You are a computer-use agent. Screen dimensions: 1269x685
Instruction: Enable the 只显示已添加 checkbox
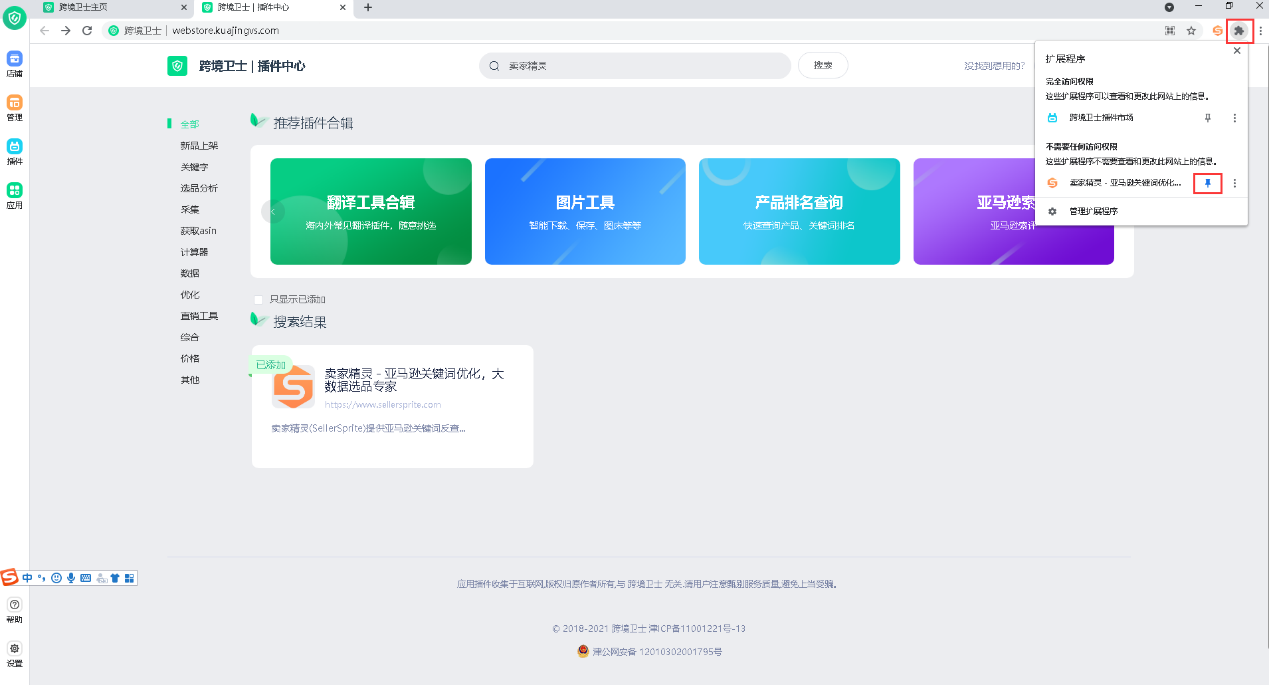[x=258, y=298]
